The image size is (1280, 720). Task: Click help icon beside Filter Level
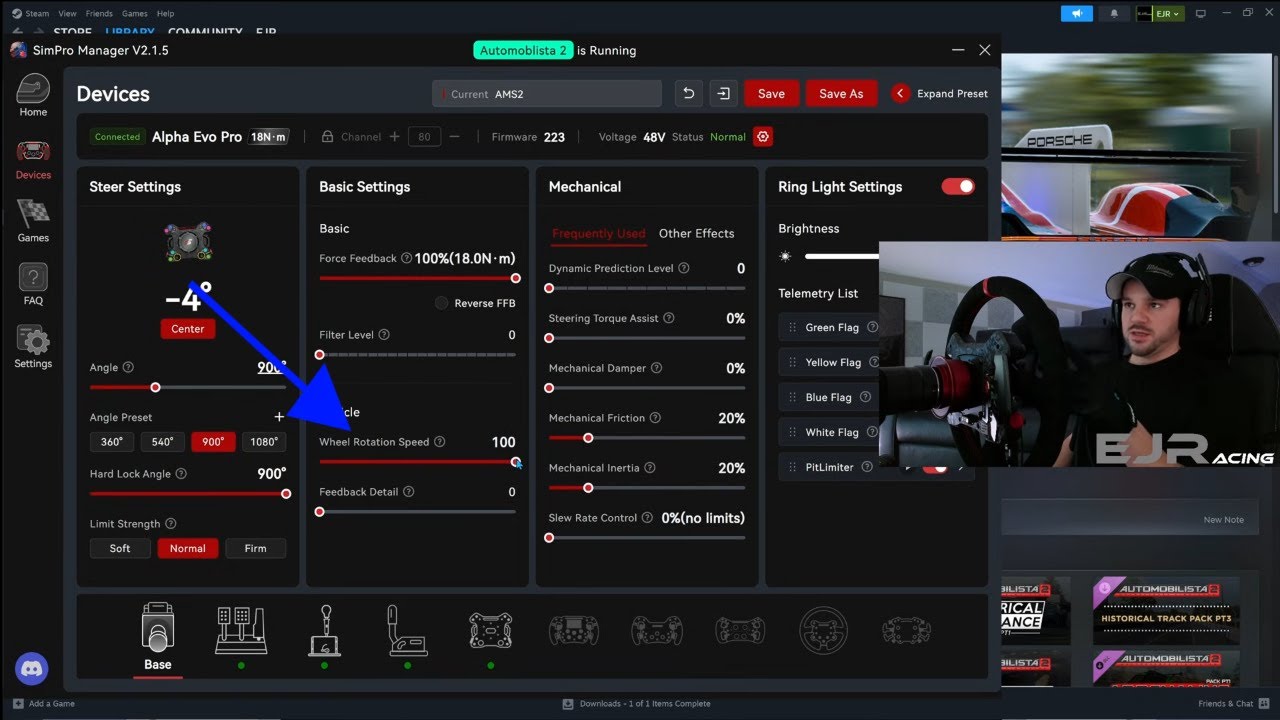point(384,335)
